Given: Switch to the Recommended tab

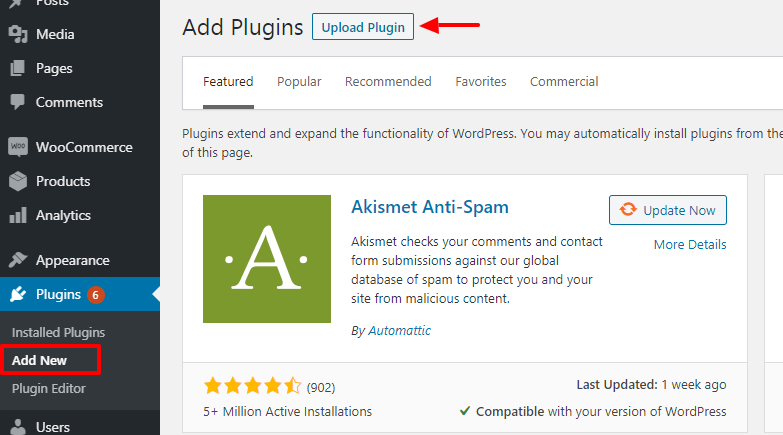Looking at the screenshot, I should tap(388, 82).
